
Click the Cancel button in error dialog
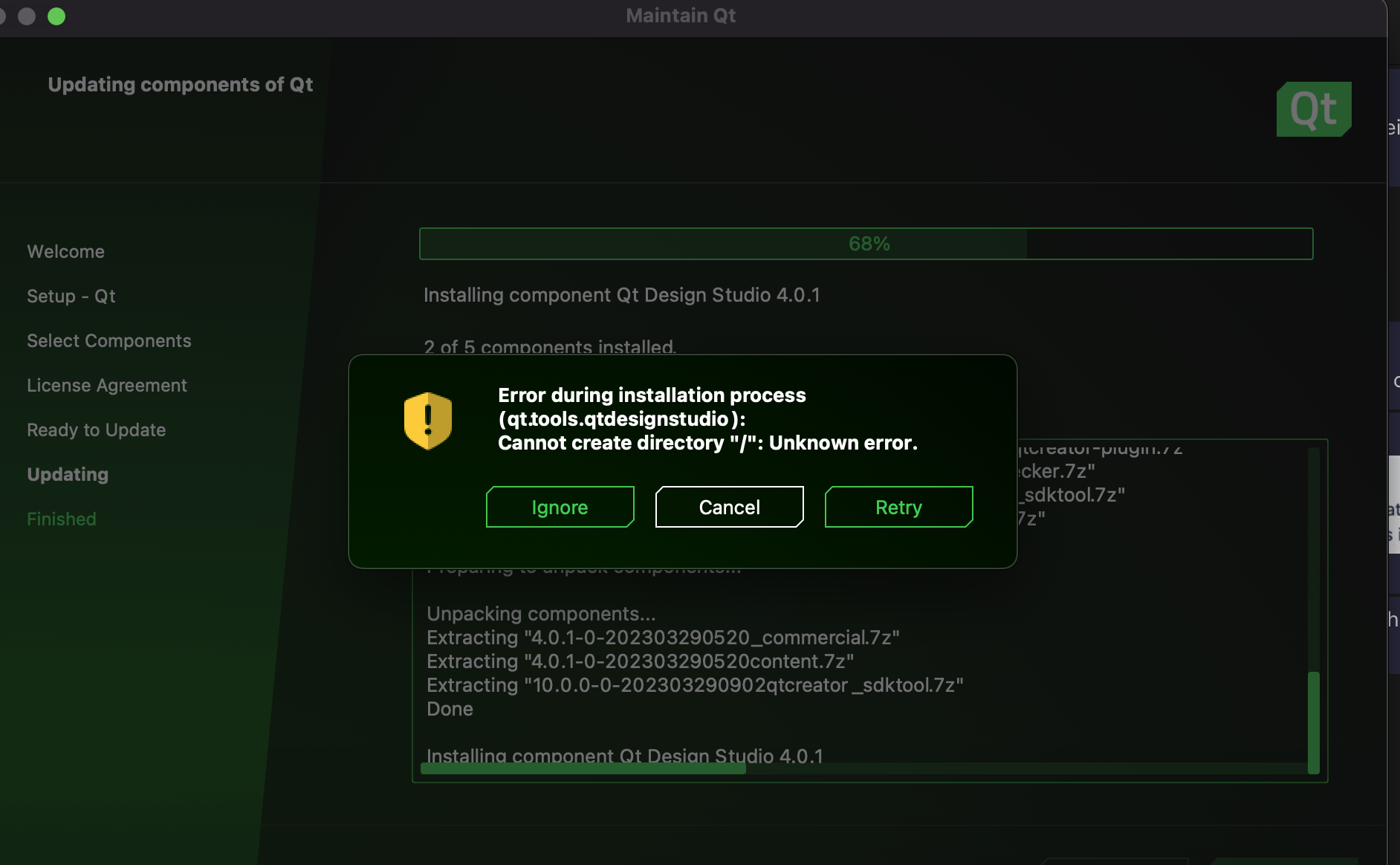click(x=729, y=507)
